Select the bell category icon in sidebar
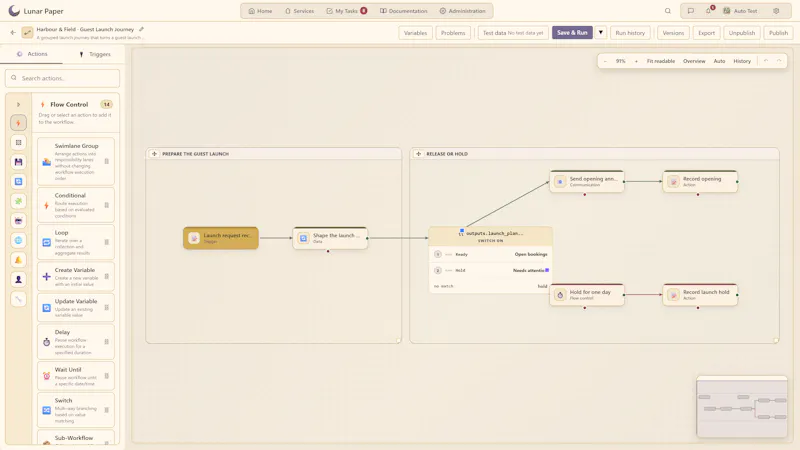The image size is (800, 450). point(18,260)
